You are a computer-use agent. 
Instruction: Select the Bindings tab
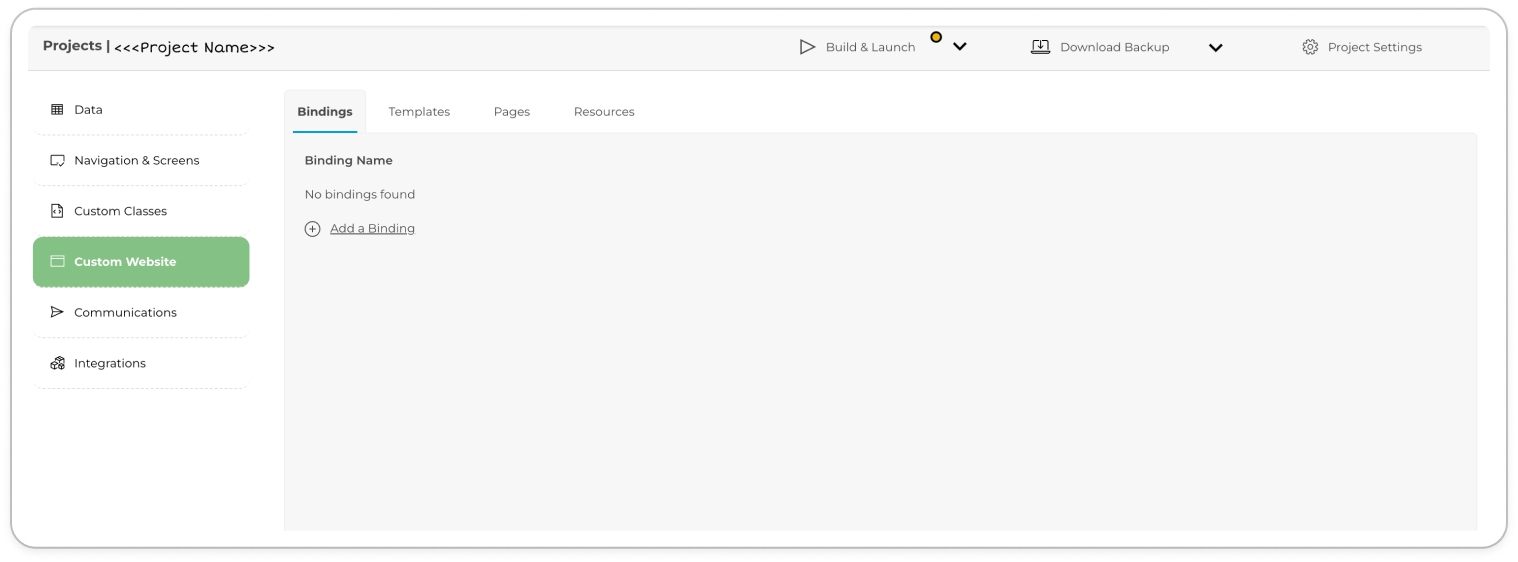(x=325, y=112)
